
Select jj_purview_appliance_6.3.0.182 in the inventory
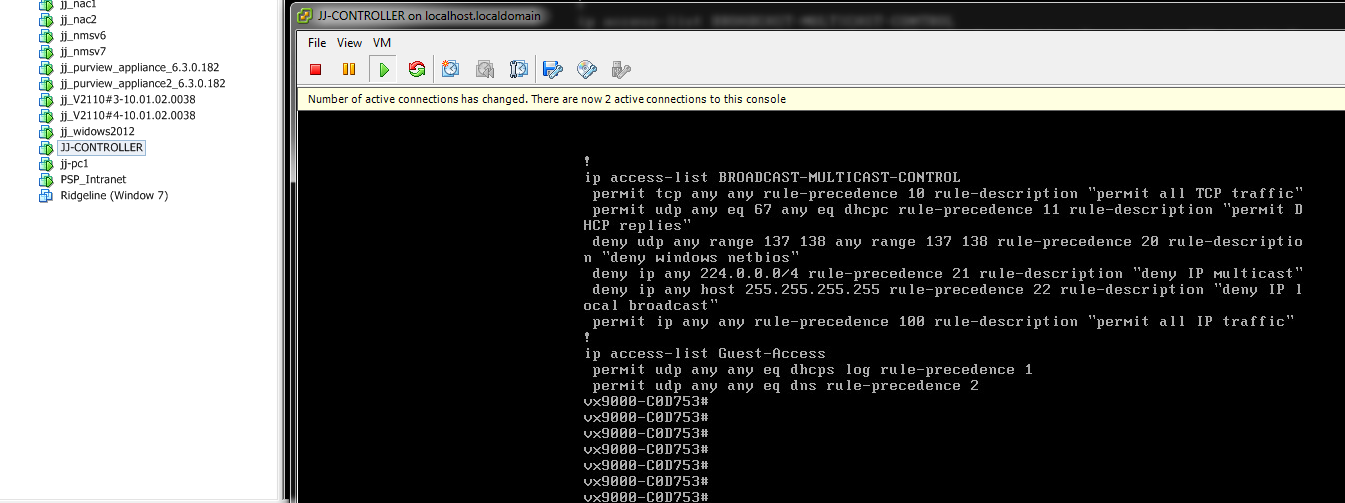(x=139, y=67)
